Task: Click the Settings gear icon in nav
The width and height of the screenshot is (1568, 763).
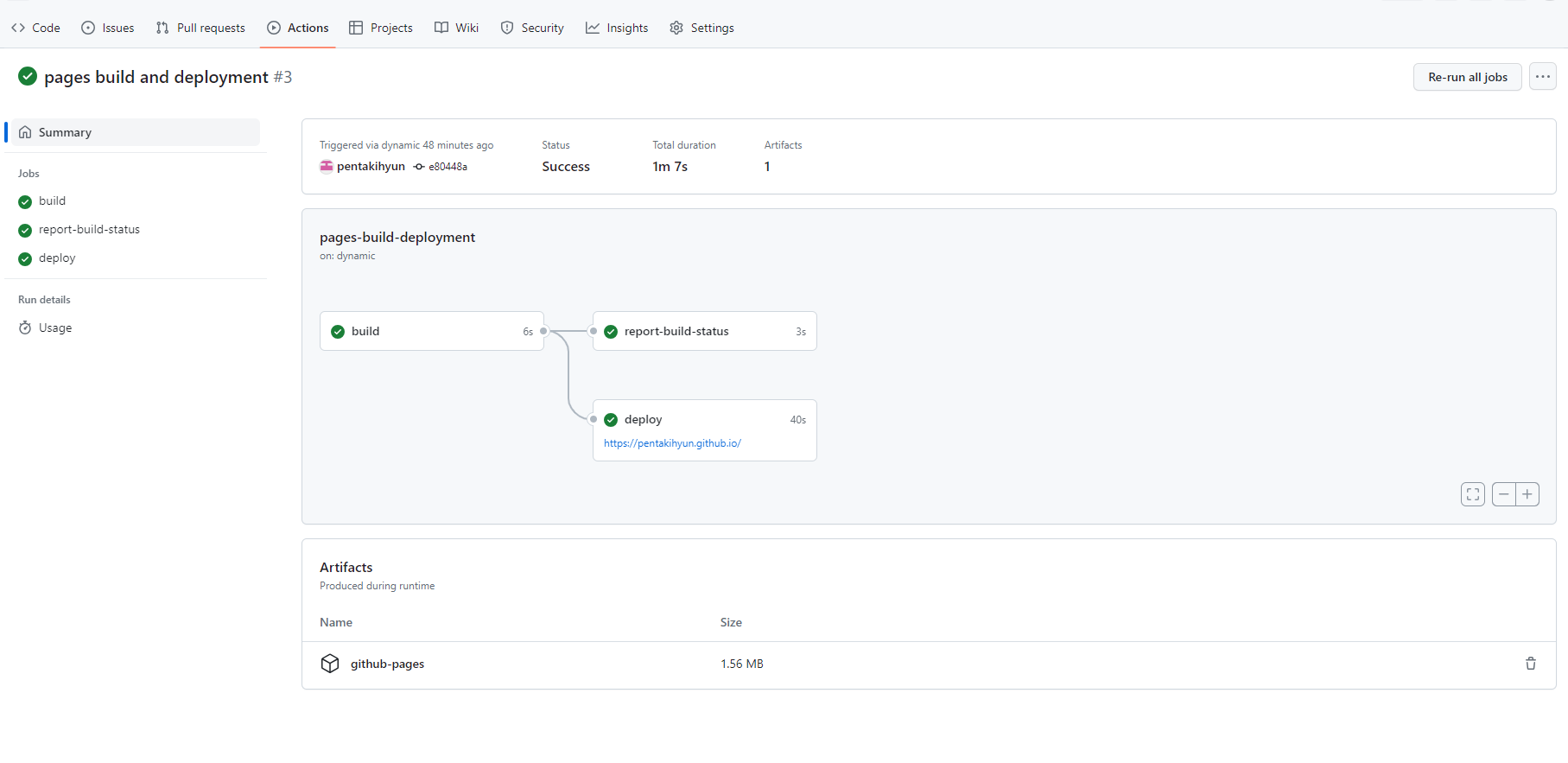Action: [x=676, y=28]
